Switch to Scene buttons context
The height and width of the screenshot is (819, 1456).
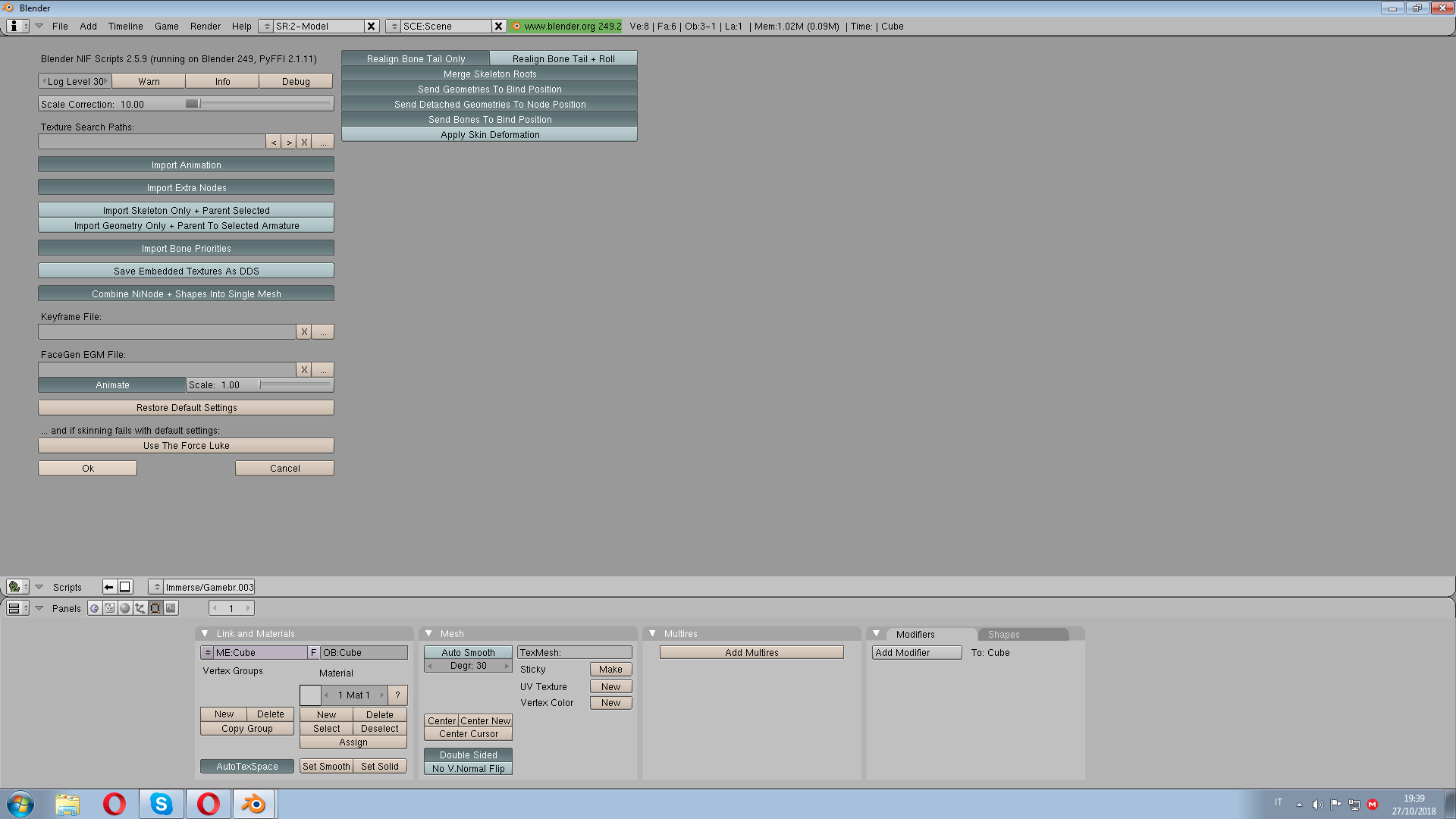click(171, 608)
